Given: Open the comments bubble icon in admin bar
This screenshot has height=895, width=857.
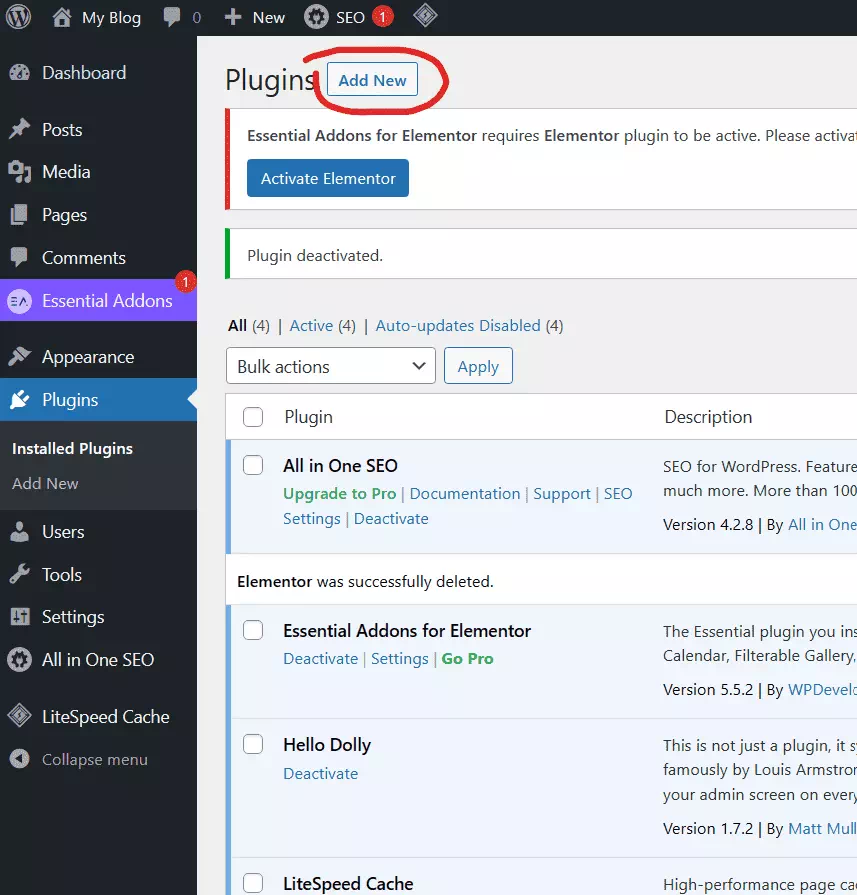Looking at the screenshot, I should pyautogui.click(x=171, y=17).
